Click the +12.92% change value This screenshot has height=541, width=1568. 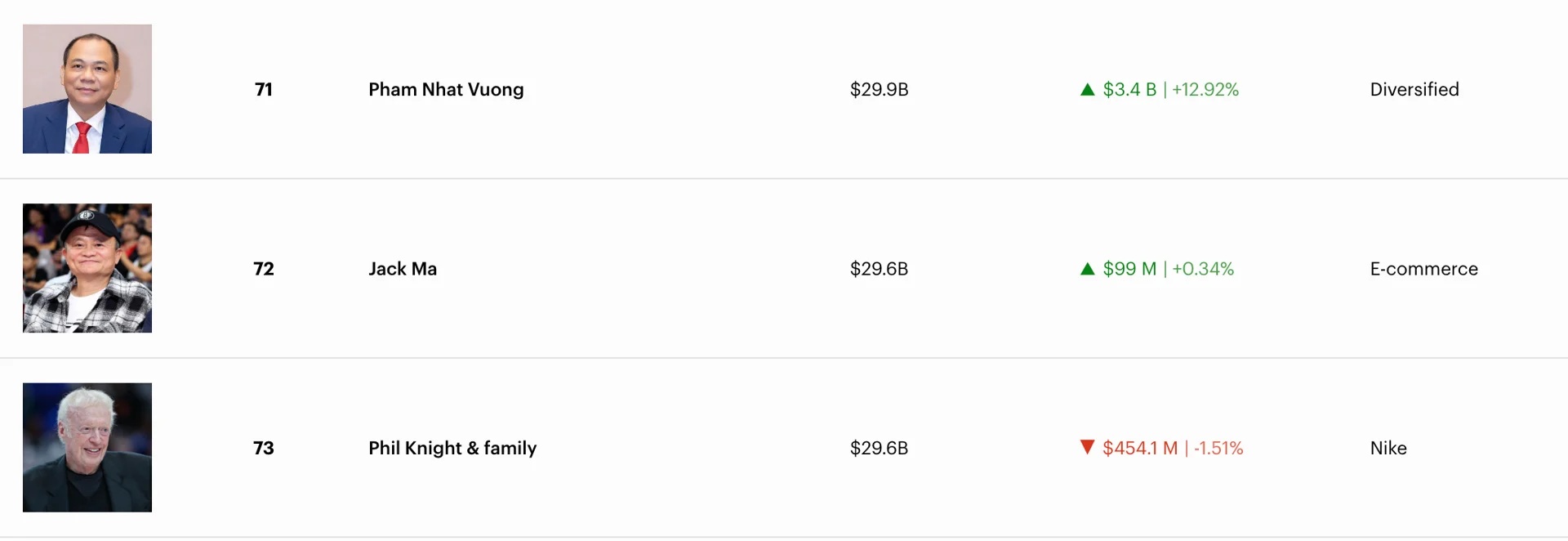coord(1205,89)
